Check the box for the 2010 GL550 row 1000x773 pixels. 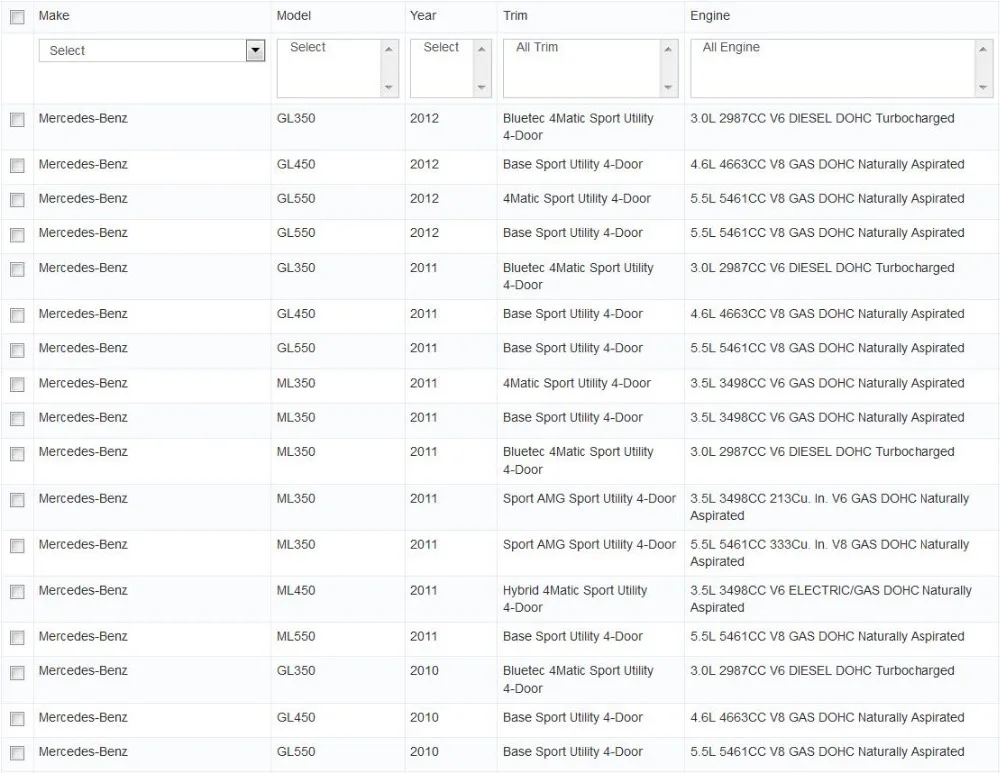(x=17, y=753)
